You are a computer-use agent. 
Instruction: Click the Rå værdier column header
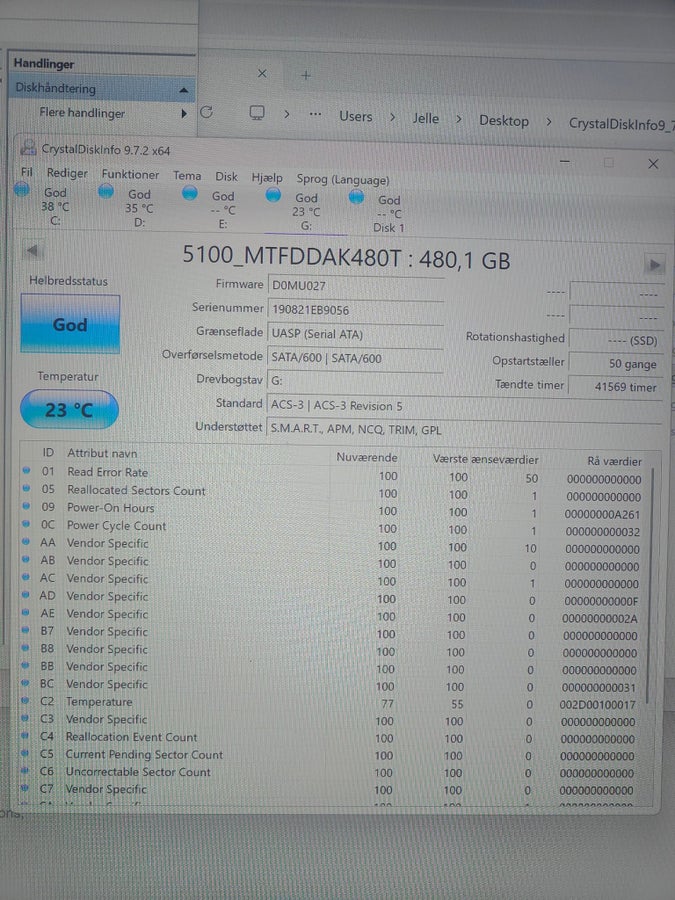[x=614, y=461]
